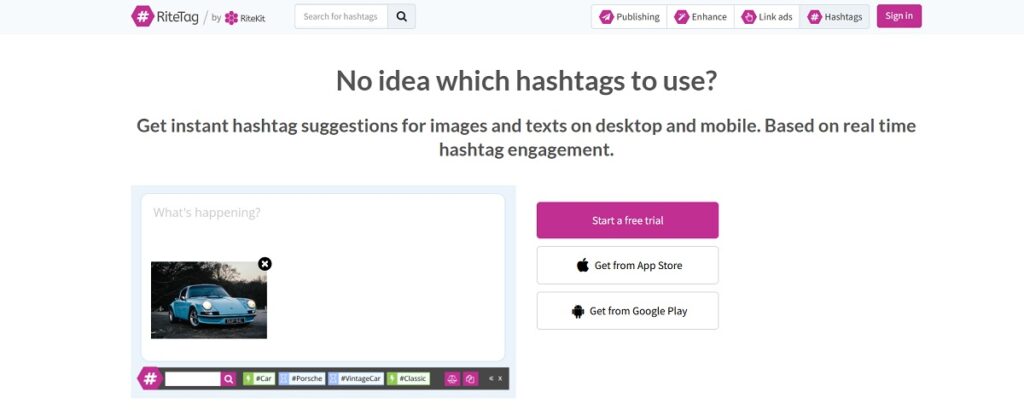1024x410 pixels.
Task: Collapse the hashtag bar with double-arrow icon
Action: [491, 379]
